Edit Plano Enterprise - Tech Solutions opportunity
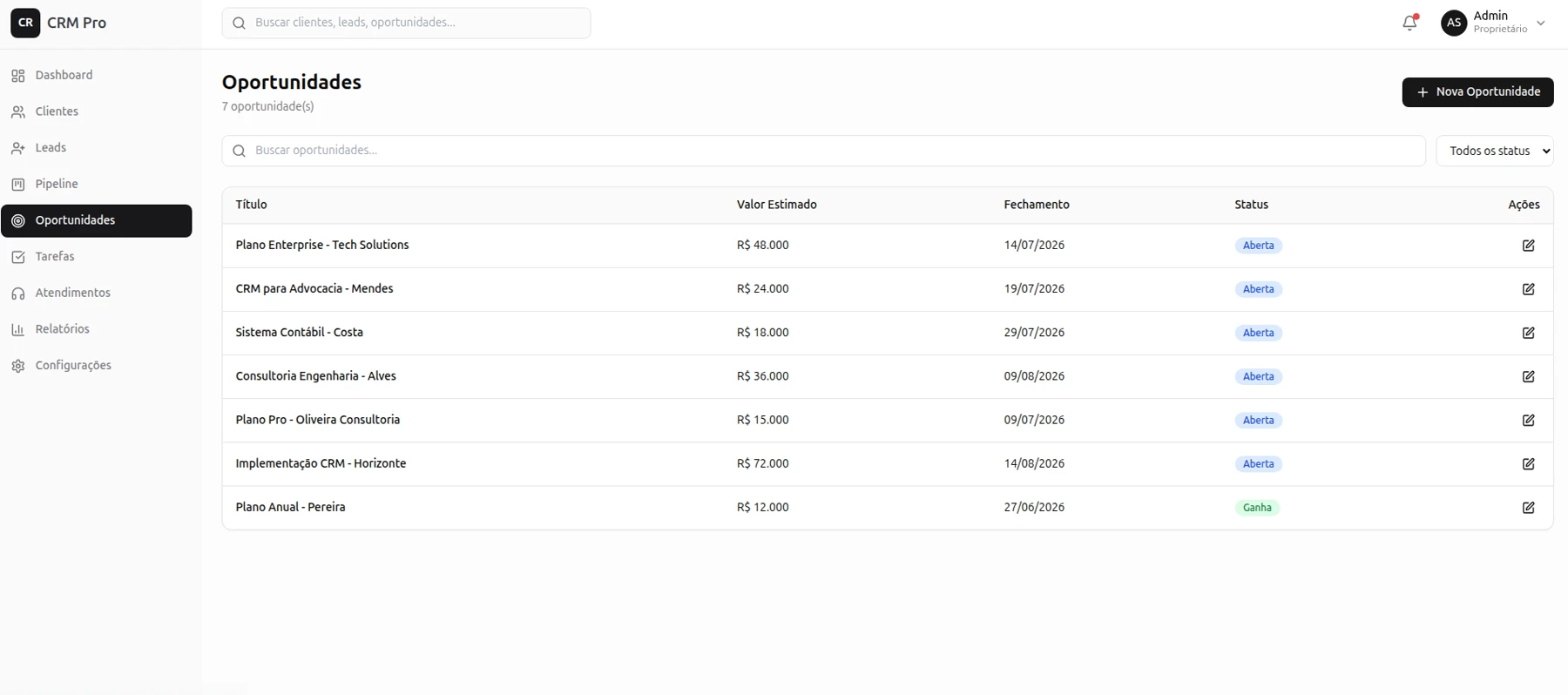Image resolution: width=1568 pixels, height=695 pixels. click(1528, 246)
